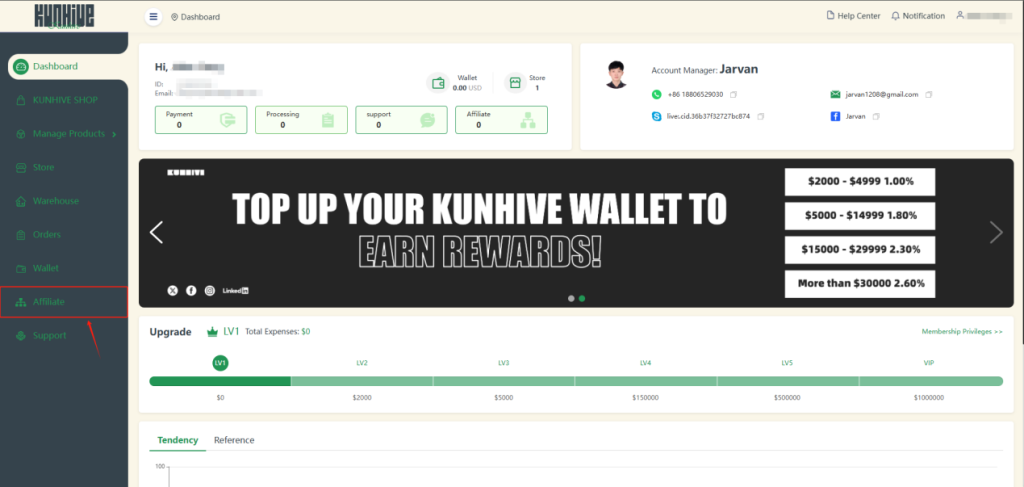This screenshot has width=1024, height=487.
Task: Open the Instagram icon on banner
Action: tap(210, 291)
